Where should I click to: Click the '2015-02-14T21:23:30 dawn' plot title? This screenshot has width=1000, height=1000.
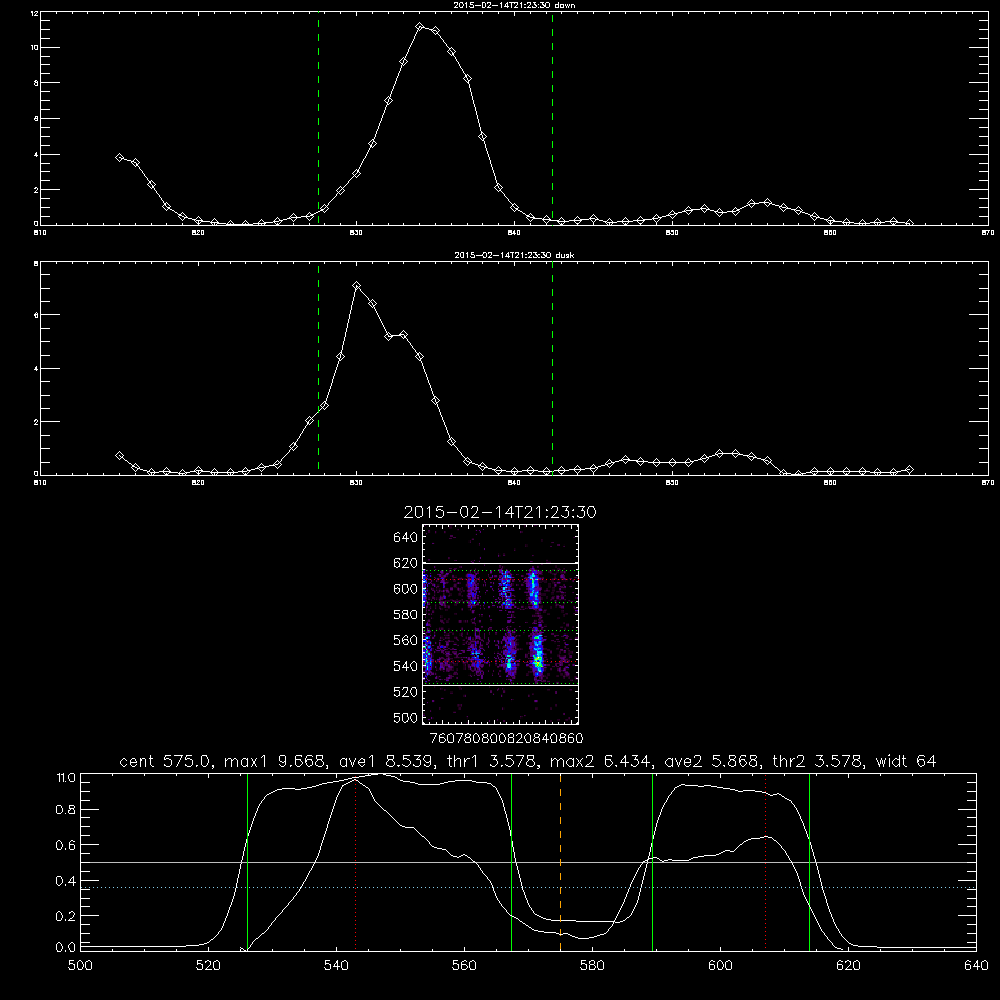[514, 4]
